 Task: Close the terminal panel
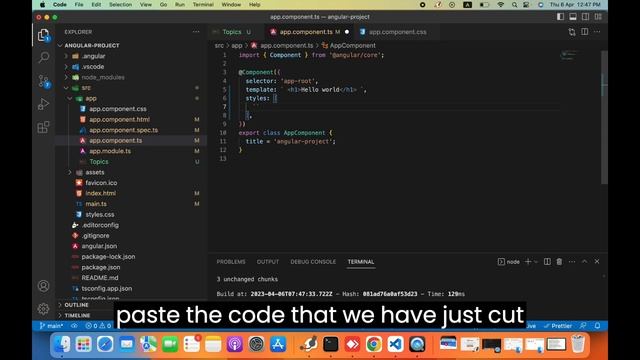point(597,262)
